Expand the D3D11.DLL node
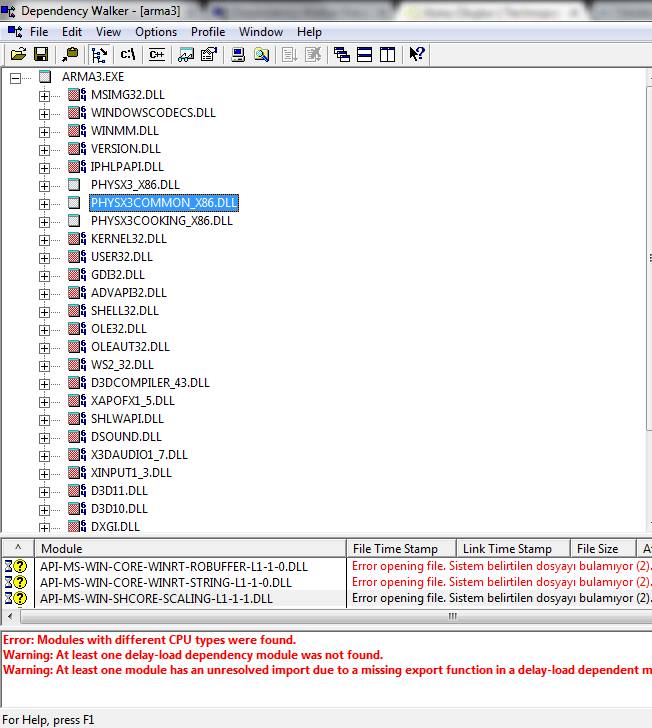This screenshot has width=652, height=728. pos(44,492)
